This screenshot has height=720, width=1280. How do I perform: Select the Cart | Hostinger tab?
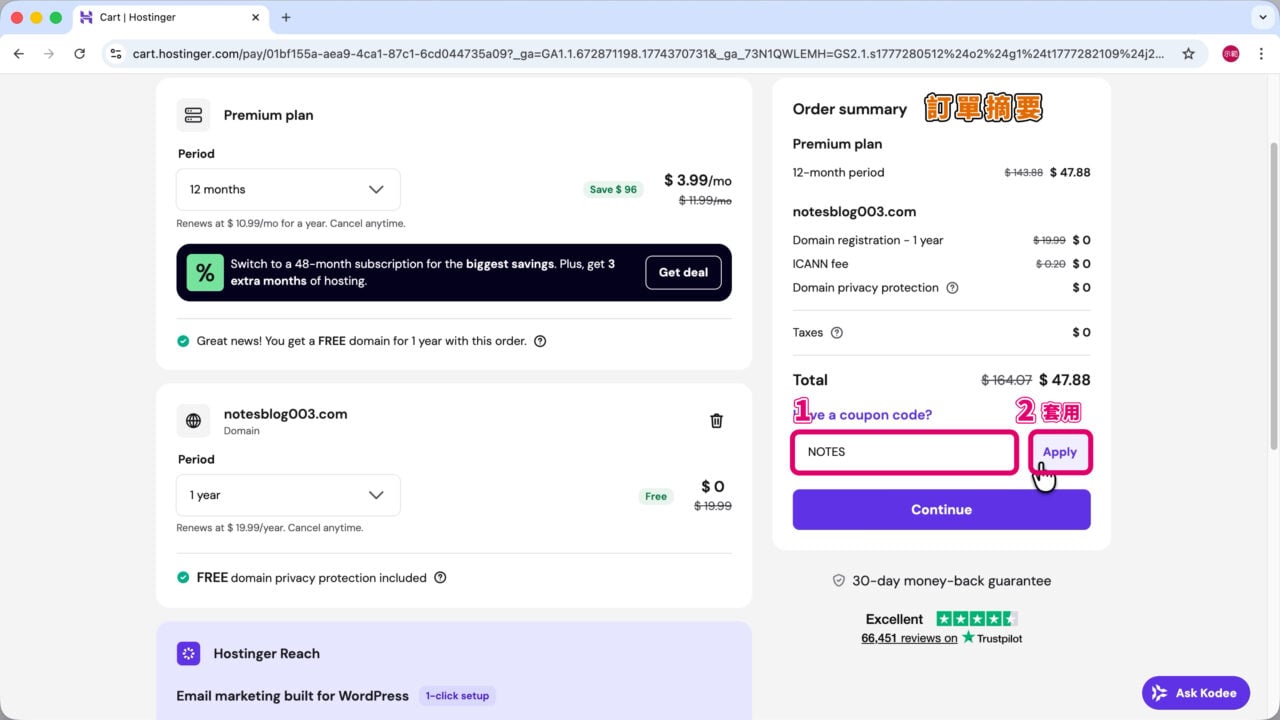tap(170, 17)
